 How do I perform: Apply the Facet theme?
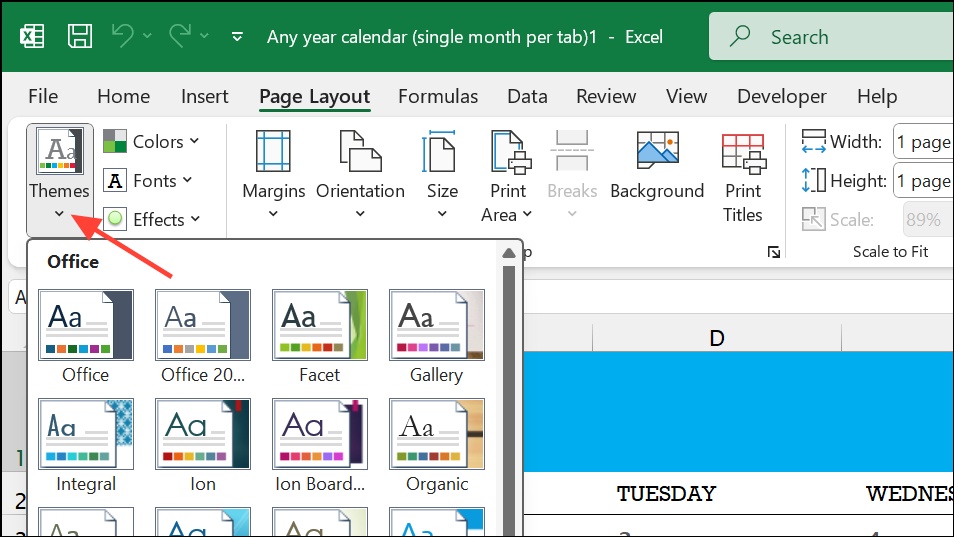coord(319,336)
